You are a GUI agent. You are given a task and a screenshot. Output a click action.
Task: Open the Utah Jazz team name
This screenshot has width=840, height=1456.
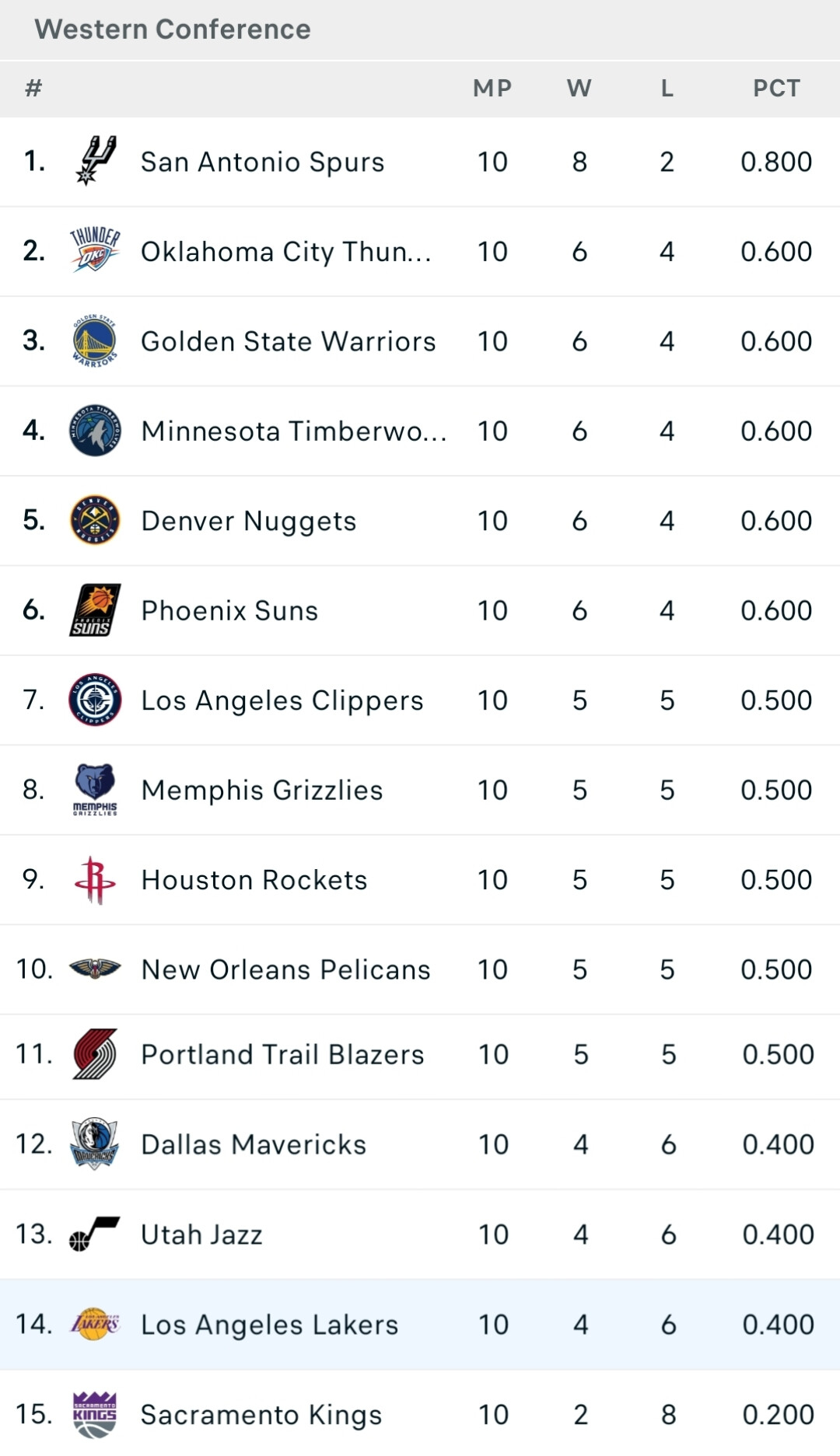pyautogui.click(x=201, y=1234)
